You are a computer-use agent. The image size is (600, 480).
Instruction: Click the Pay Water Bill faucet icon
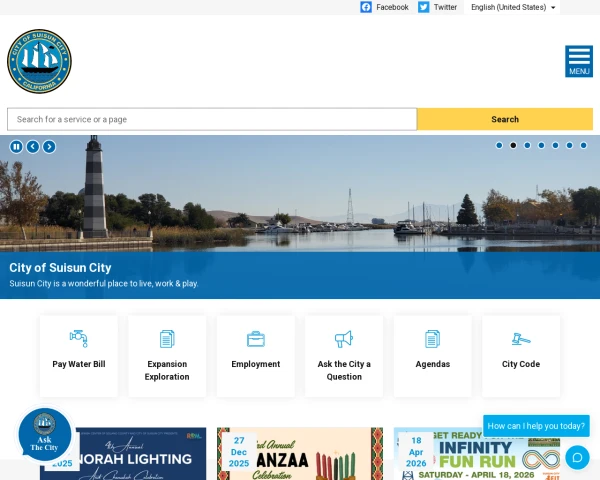tap(78, 338)
